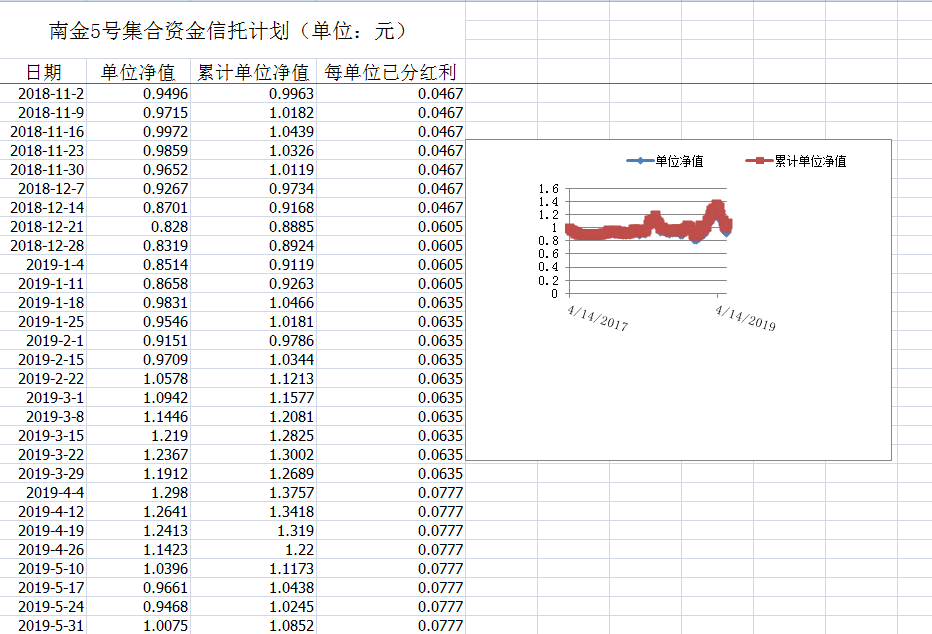The width and height of the screenshot is (932, 634).
Task: Select date cell 2018-12-7
Action: pyautogui.click(x=43, y=188)
